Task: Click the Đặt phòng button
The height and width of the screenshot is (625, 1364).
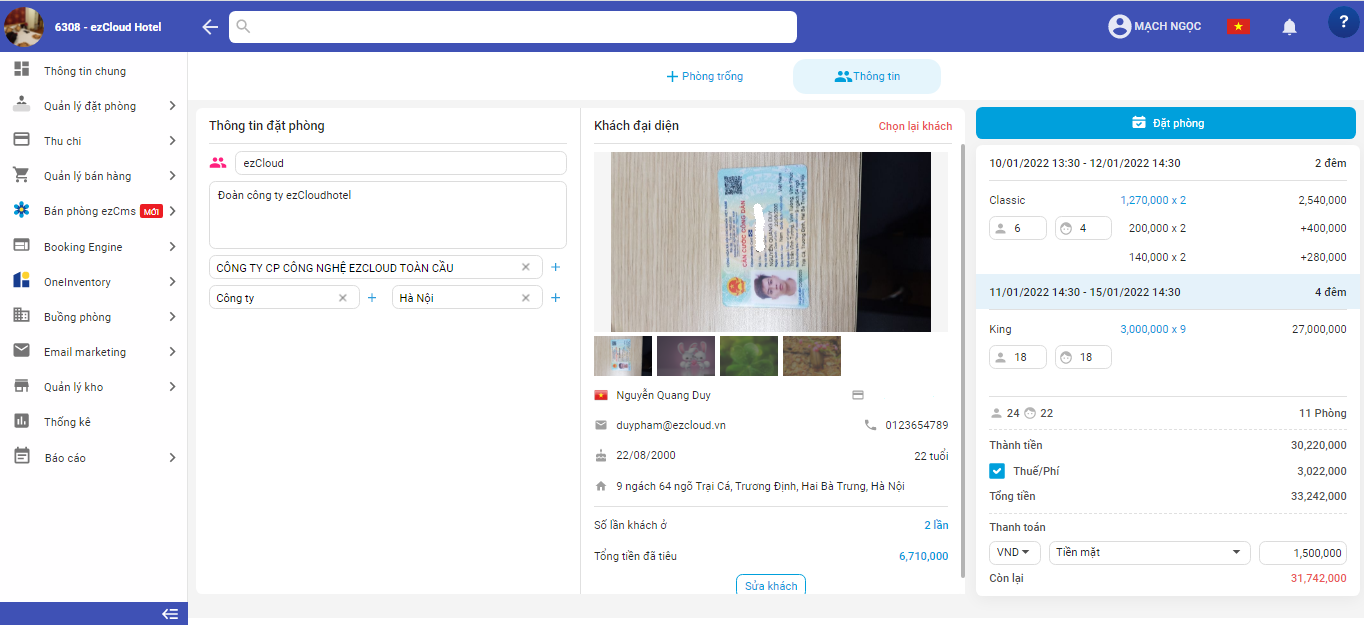Action: [1165, 123]
